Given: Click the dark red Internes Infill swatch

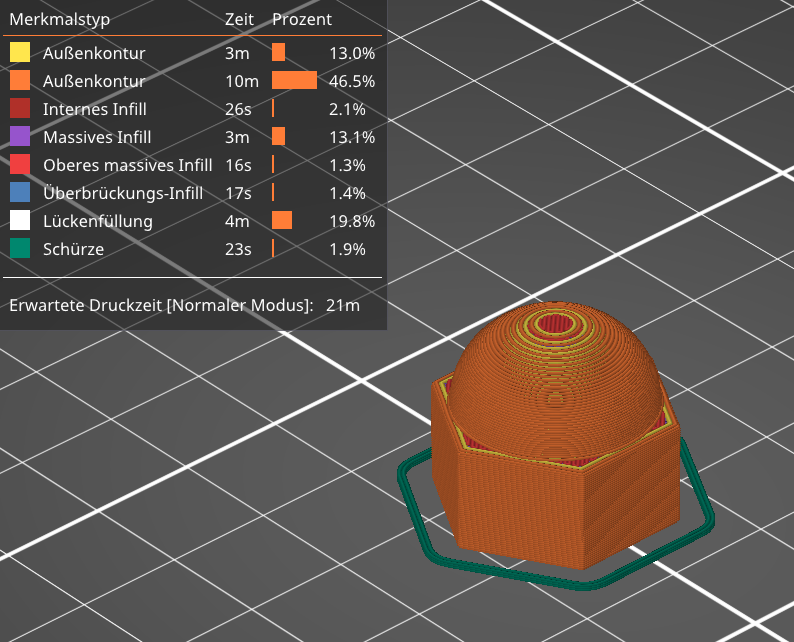Looking at the screenshot, I should click(20, 108).
